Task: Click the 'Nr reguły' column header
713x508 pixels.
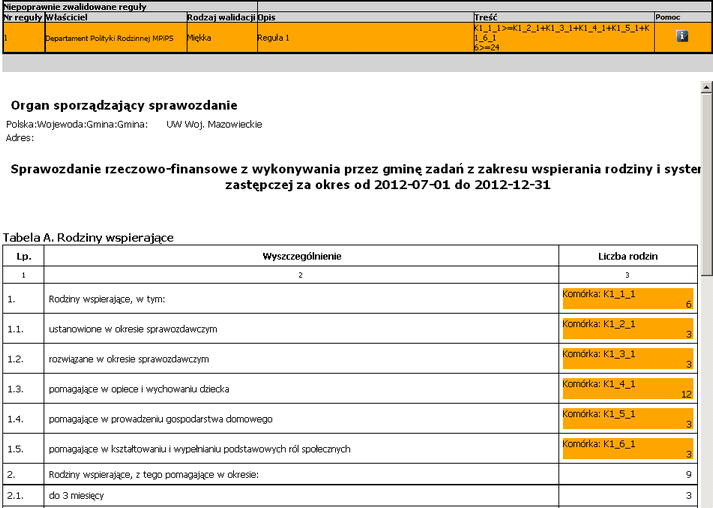Action: click(x=22, y=18)
